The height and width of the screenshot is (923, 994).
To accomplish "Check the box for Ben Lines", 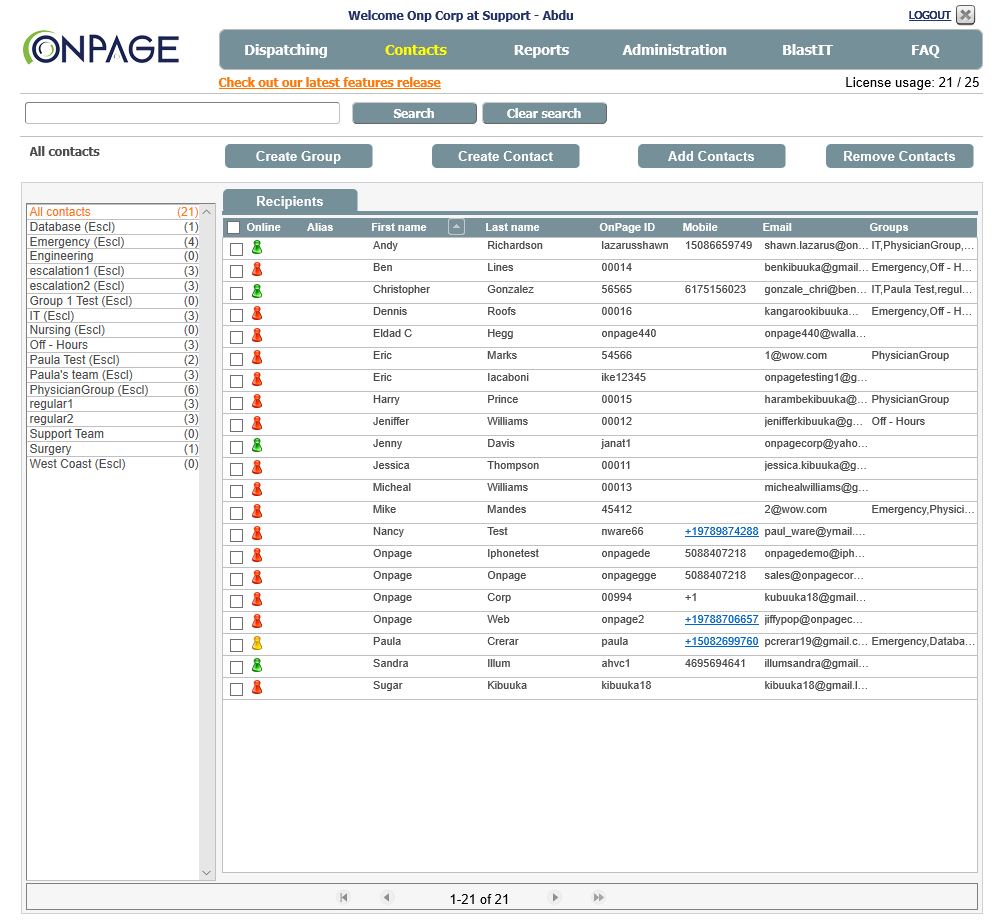I will tap(236, 271).
